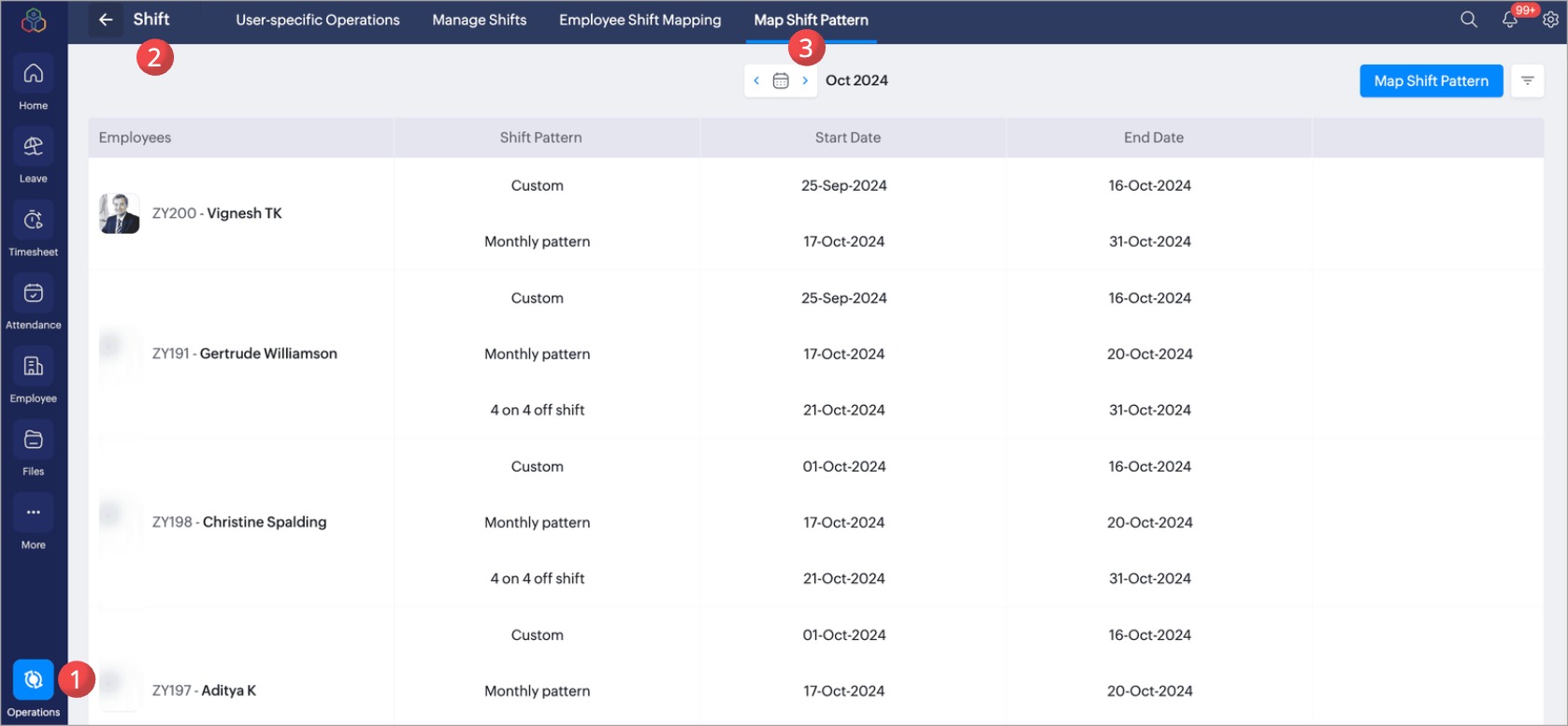Click Vignesh TK's 31-Oct-2024 end date
The image size is (1568, 726).
(1150, 241)
